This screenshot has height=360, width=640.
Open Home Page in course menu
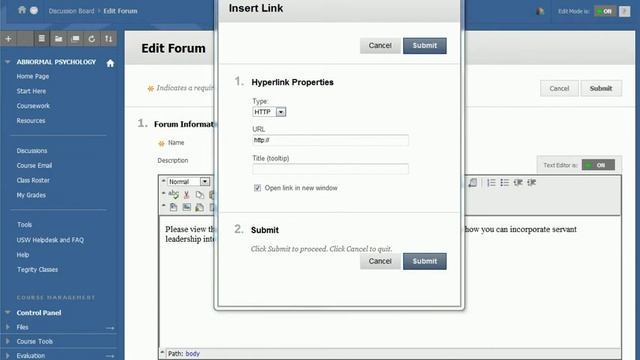tap(33, 76)
